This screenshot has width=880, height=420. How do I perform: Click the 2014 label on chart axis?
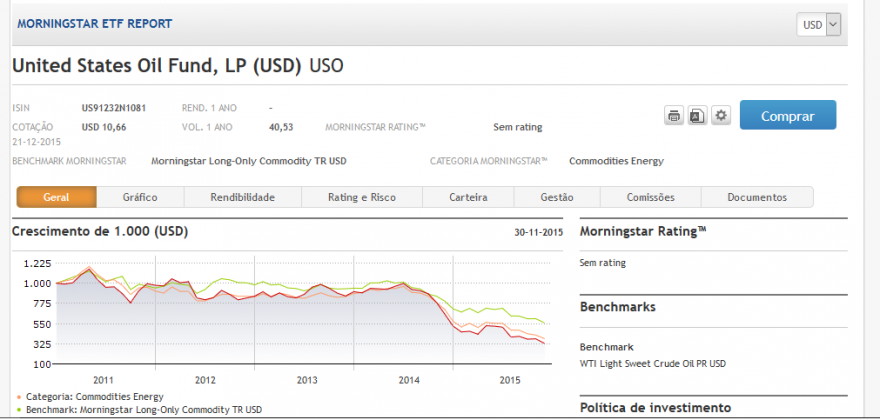pyautogui.click(x=409, y=380)
